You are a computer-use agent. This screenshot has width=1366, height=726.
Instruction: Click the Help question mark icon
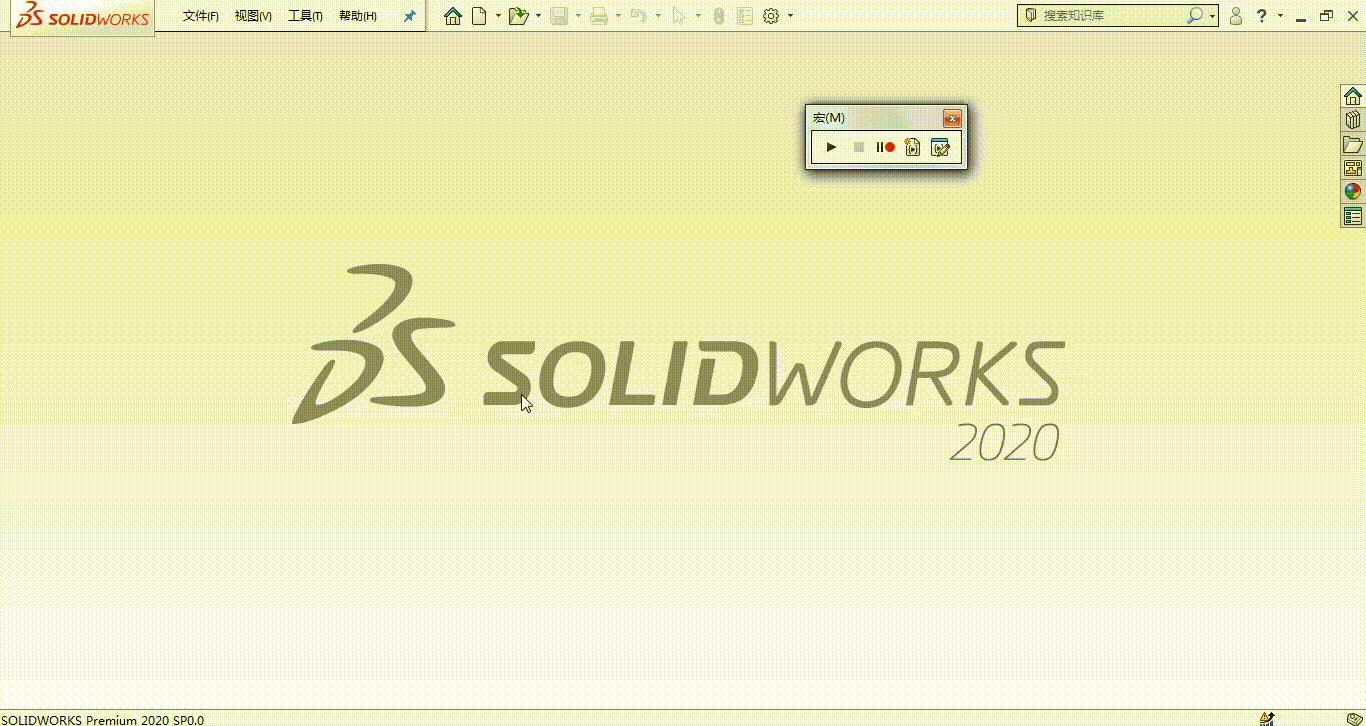1262,16
